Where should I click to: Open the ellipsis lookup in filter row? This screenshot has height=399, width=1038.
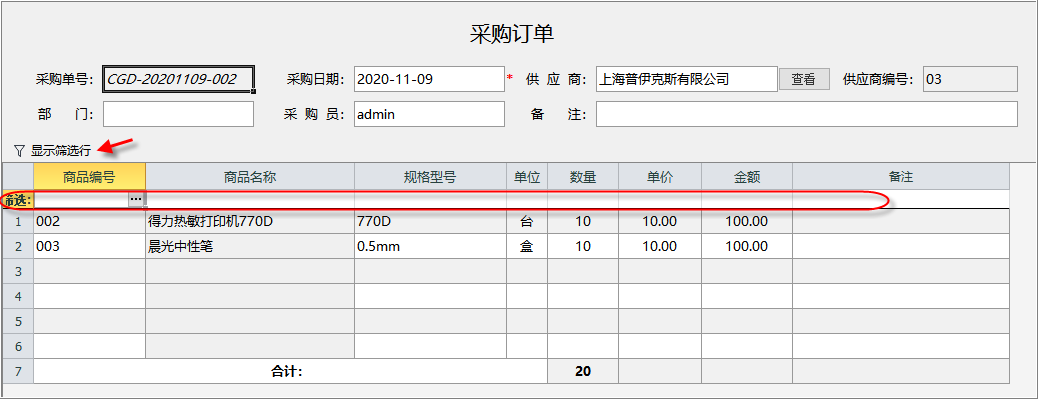click(136, 199)
